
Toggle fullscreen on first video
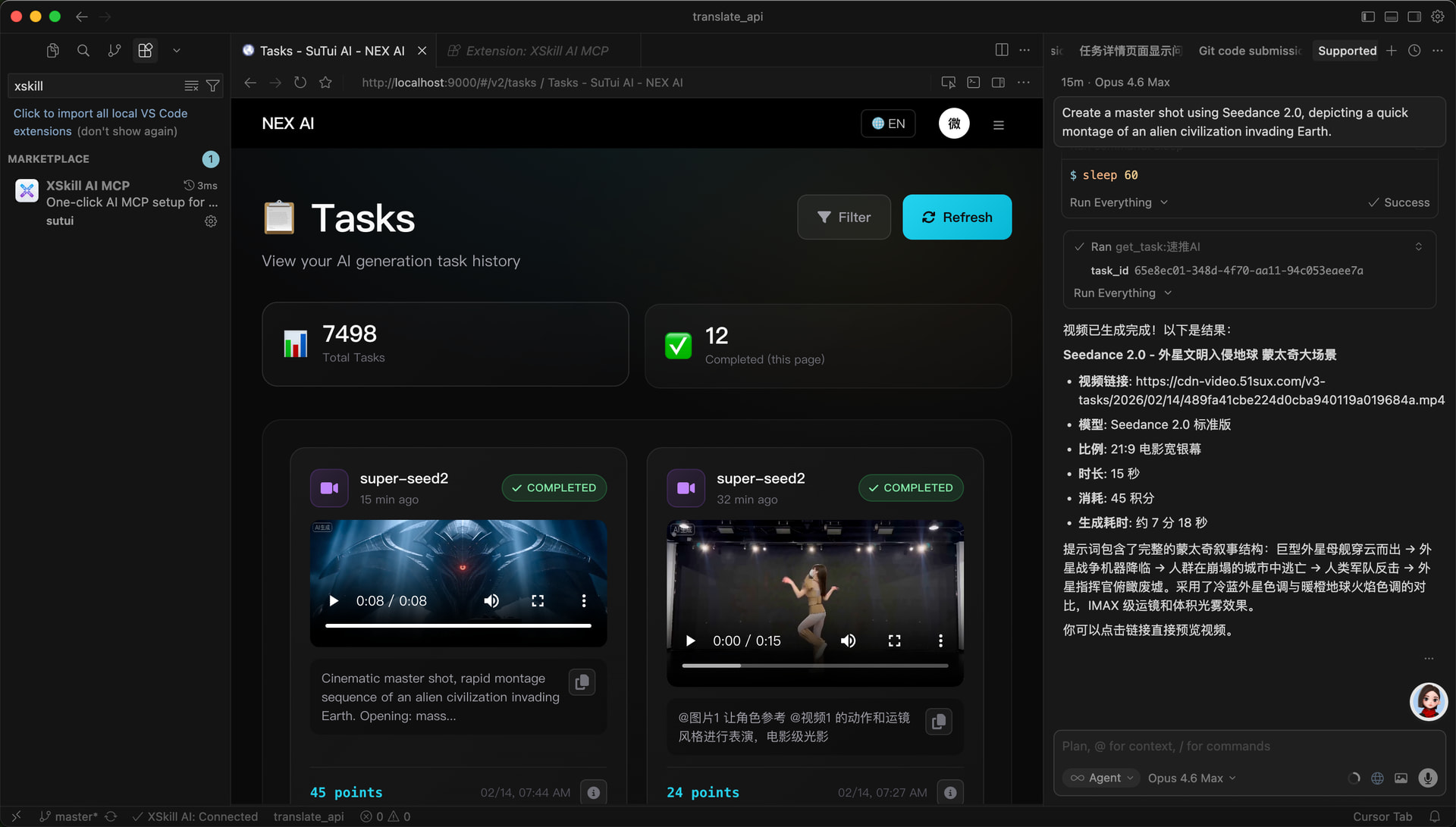(538, 601)
